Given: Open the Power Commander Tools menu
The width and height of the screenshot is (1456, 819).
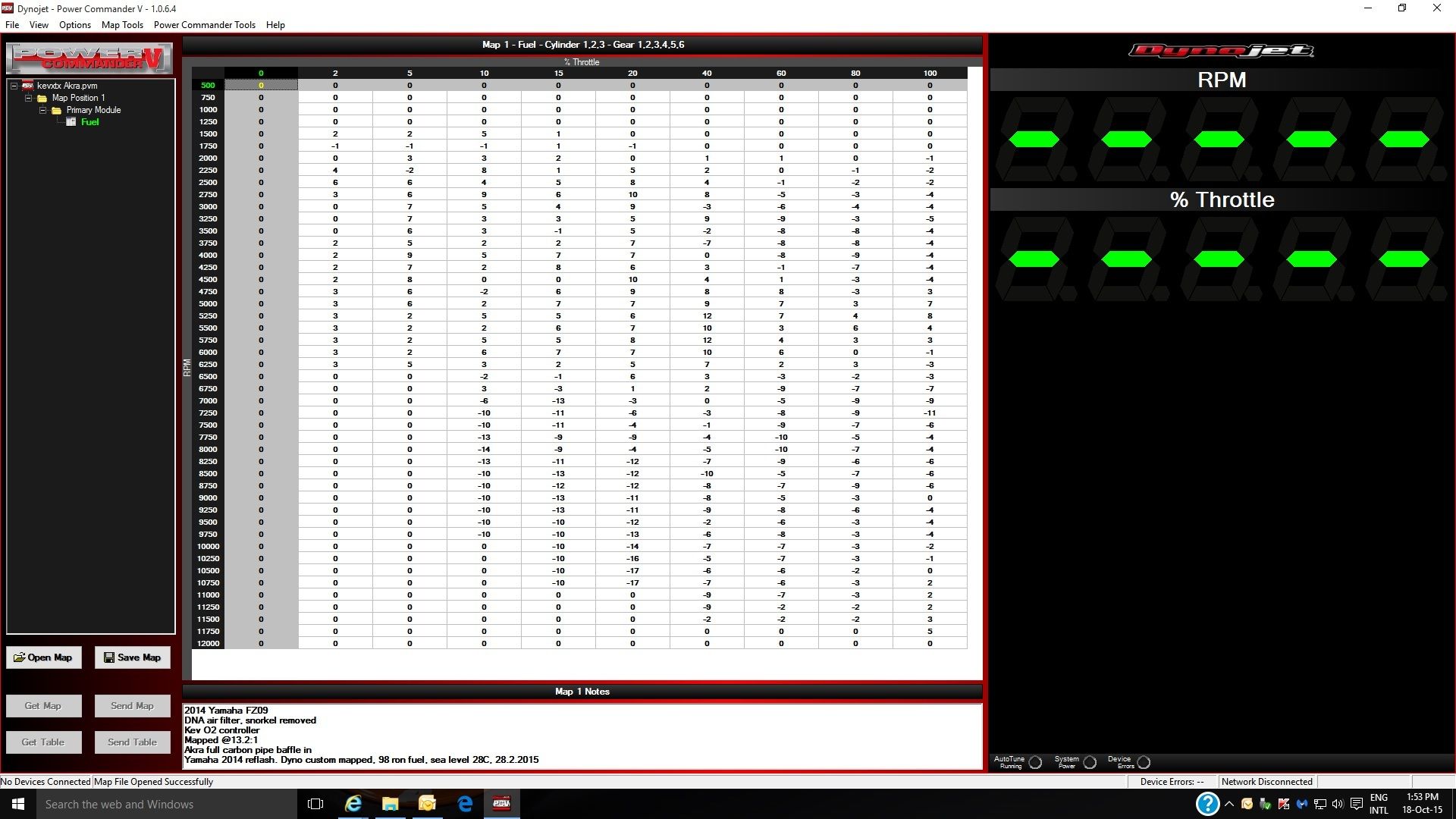Looking at the screenshot, I should pyautogui.click(x=204, y=25).
